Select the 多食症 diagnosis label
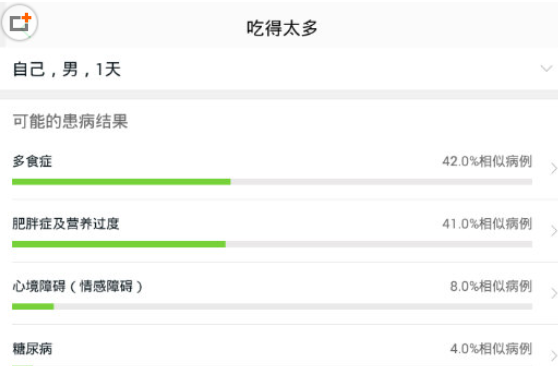Screen dimensions: 558x366 click(x=32, y=161)
